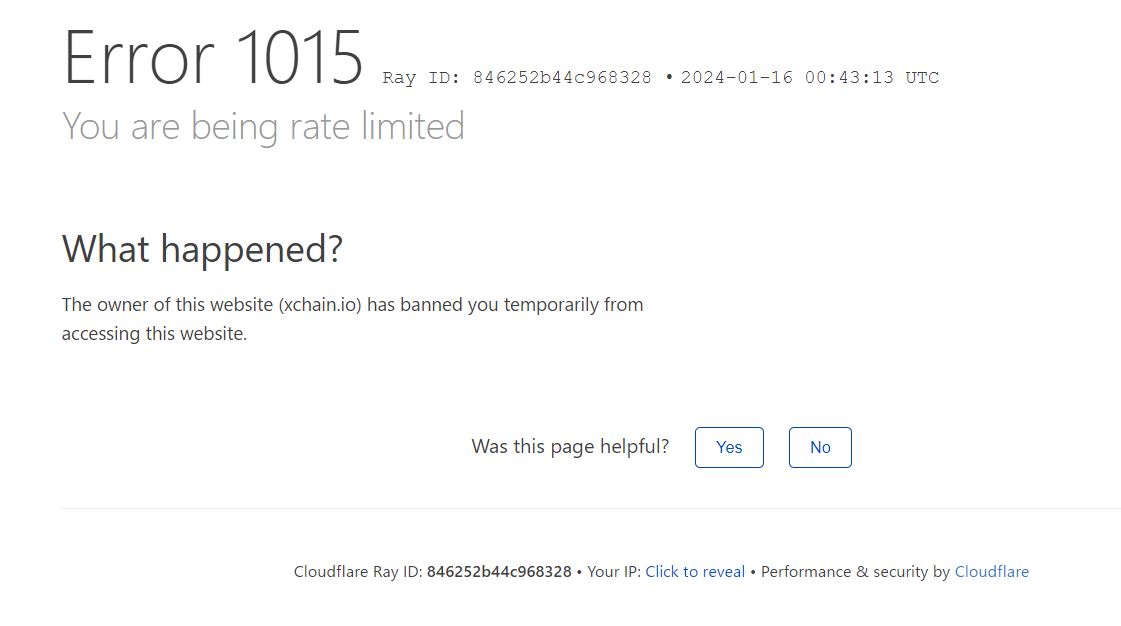Image resolution: width=1121 pixels, height=626 pixels.
Task: Click the Was this page helpful? question text
Action: (x=570, y=447)
